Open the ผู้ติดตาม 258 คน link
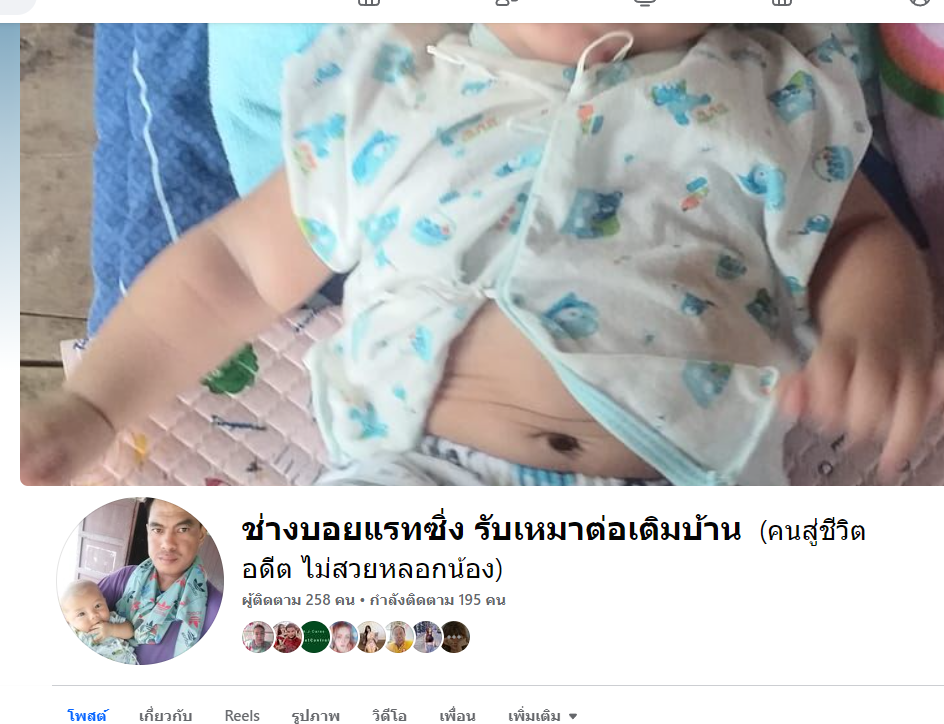This screenshot has width=944, height=724. click(298, 600)
